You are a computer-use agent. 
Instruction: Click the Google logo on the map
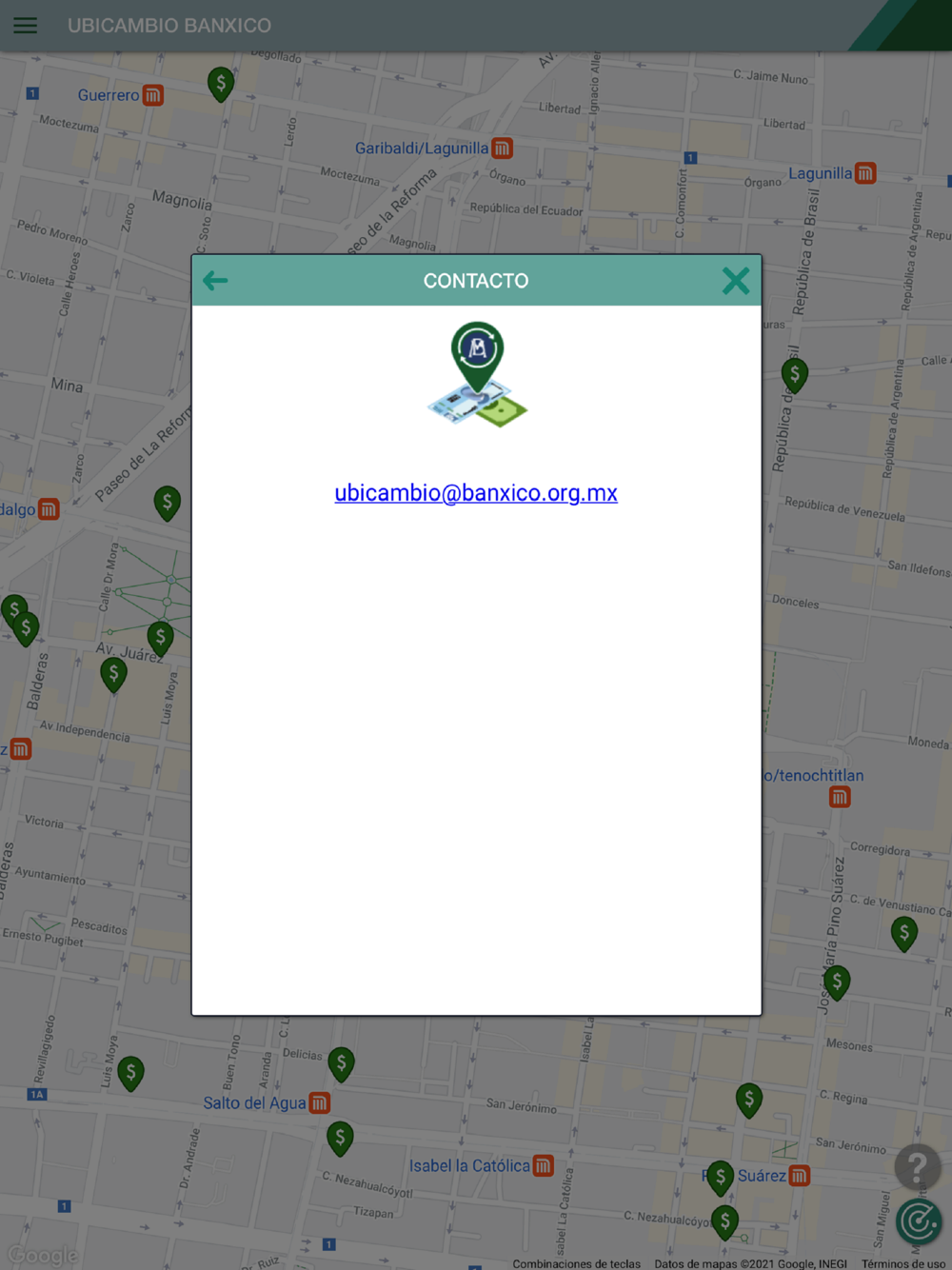pos(43,1256)
